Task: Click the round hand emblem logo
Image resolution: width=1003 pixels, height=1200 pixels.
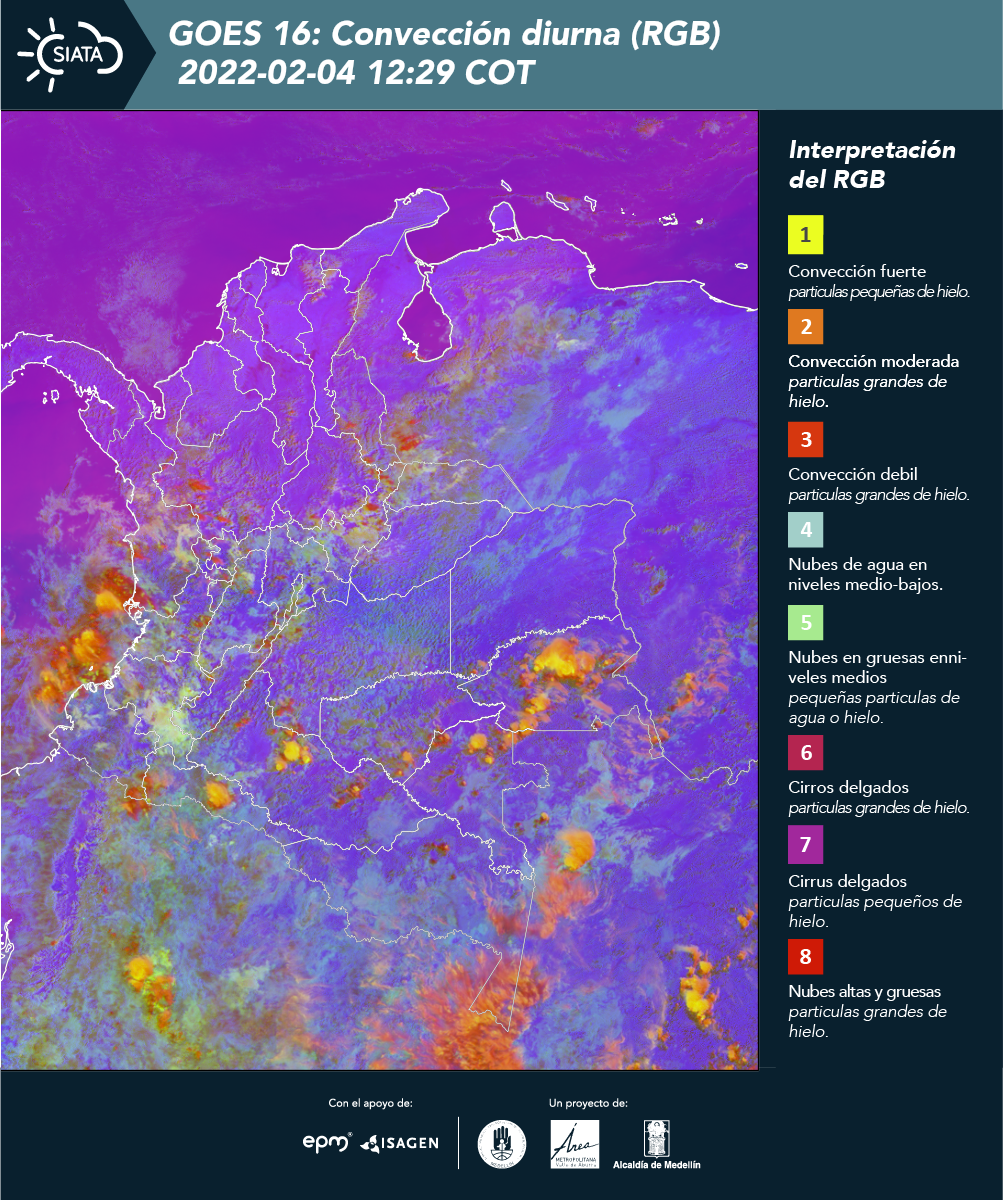Action: click(502, 1144)
